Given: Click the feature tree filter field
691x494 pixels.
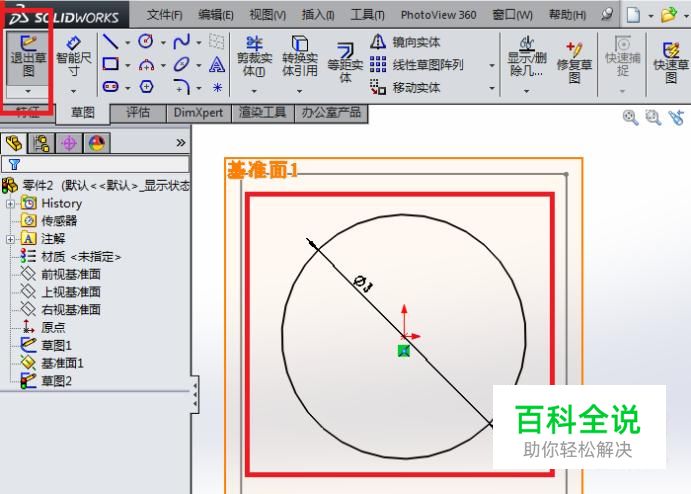Looking at the screenshot, I should point(95,164).
